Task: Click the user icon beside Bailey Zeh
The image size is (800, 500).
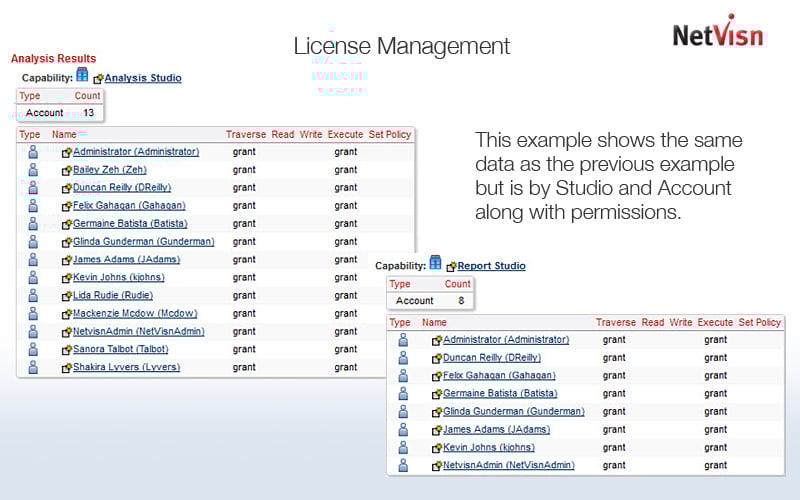Action: [32, 170]
